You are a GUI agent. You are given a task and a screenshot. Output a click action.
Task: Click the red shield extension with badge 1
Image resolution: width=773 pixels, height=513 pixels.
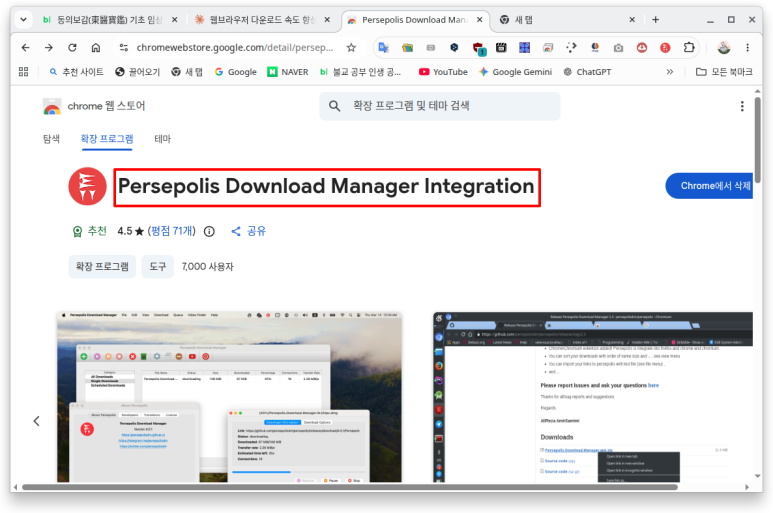(x=479, y=48)
